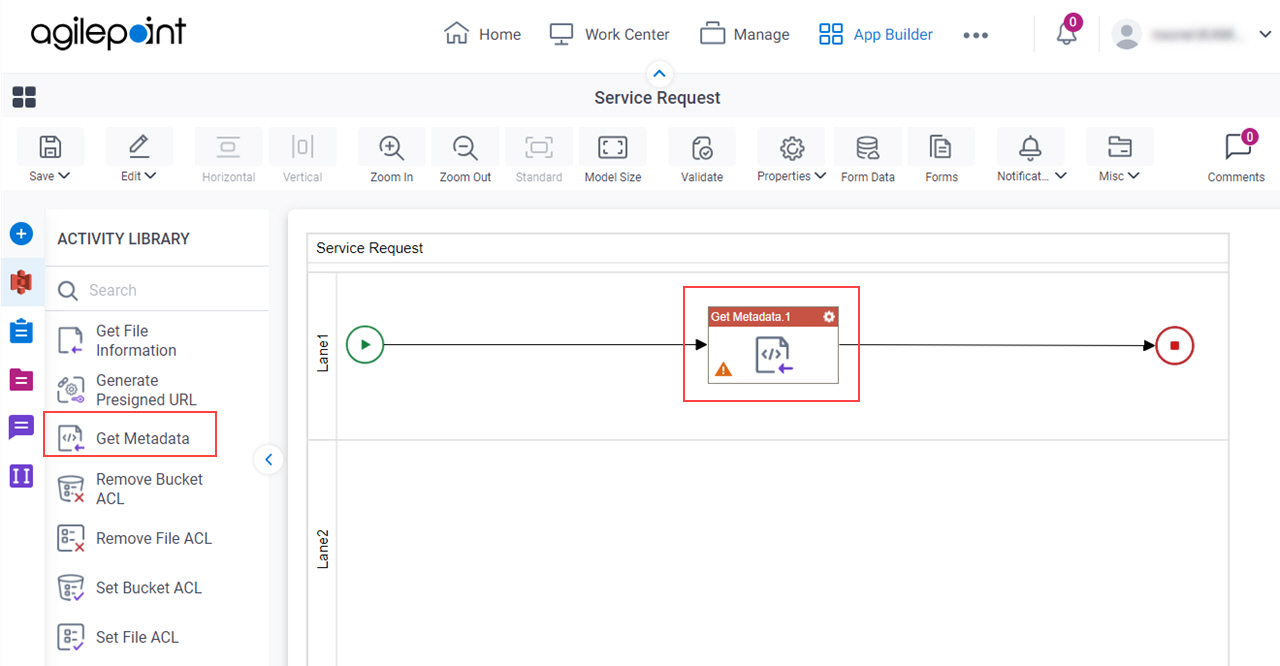Open Model Size tool

click(x=613, y=156)
